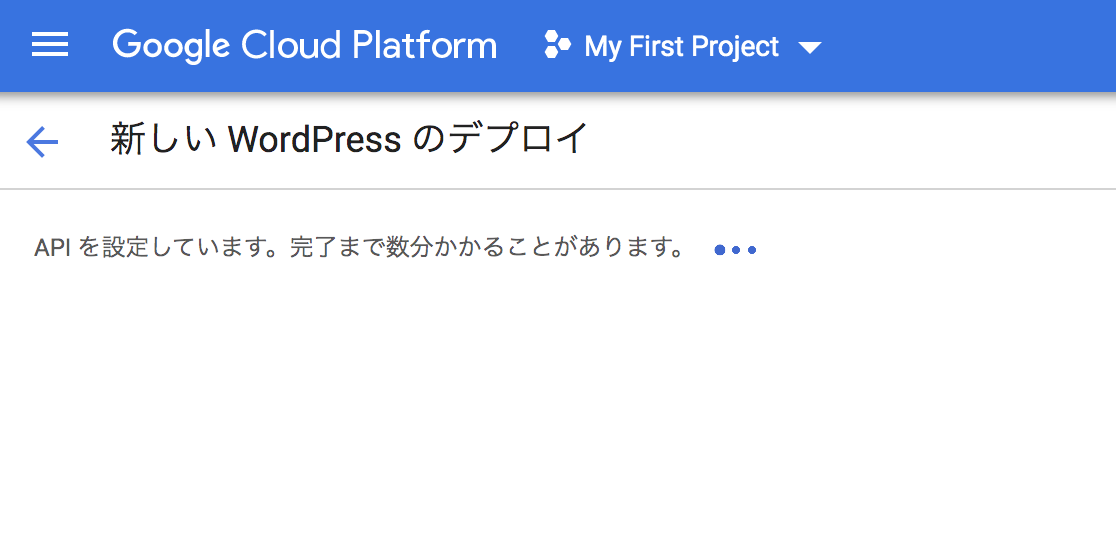
Task: Click the word Project in the project picker
Action: tap(735, 48)
